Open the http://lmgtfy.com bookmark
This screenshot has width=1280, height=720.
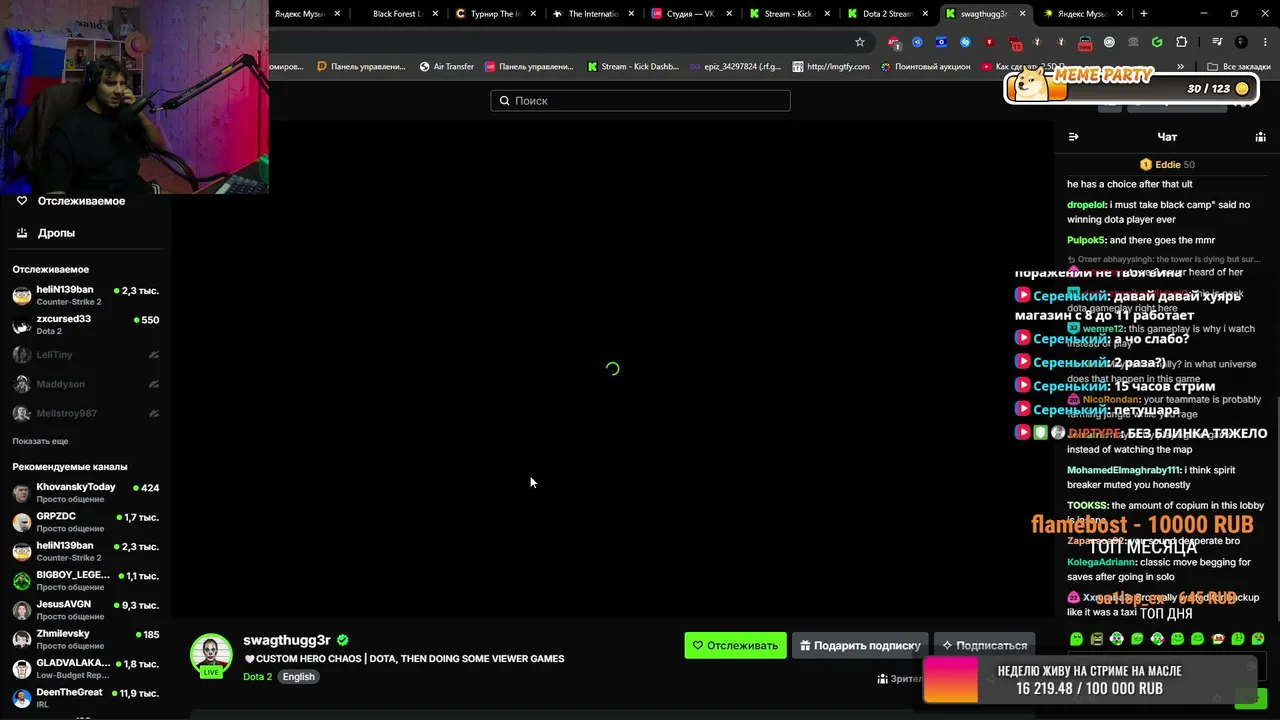pos(831,67)
